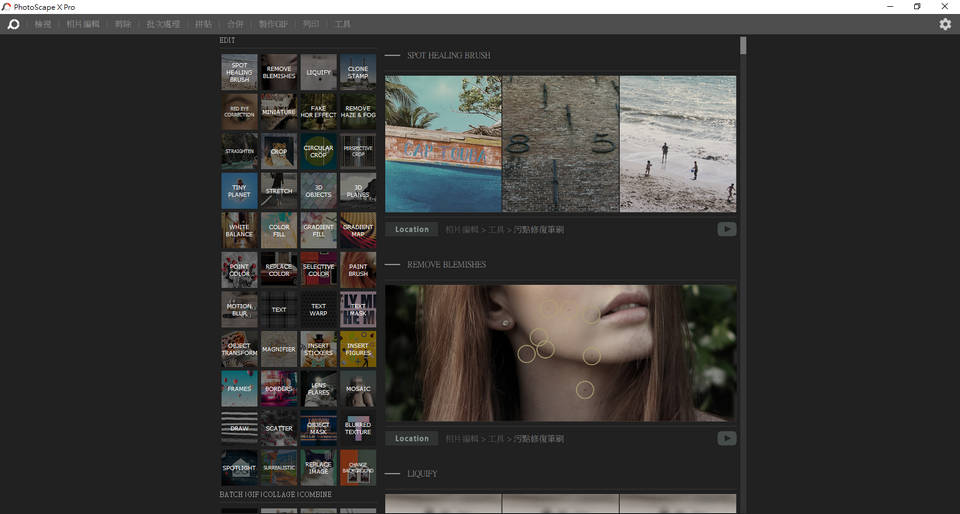The image size is (960, 514).
Task: Select the Lens Flares tile
Action: pos(318,389)
